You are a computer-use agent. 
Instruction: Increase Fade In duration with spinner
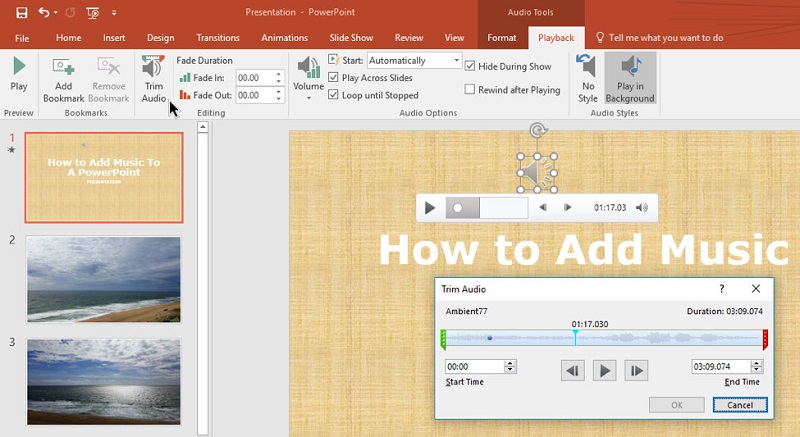click(x=279, y=74)
